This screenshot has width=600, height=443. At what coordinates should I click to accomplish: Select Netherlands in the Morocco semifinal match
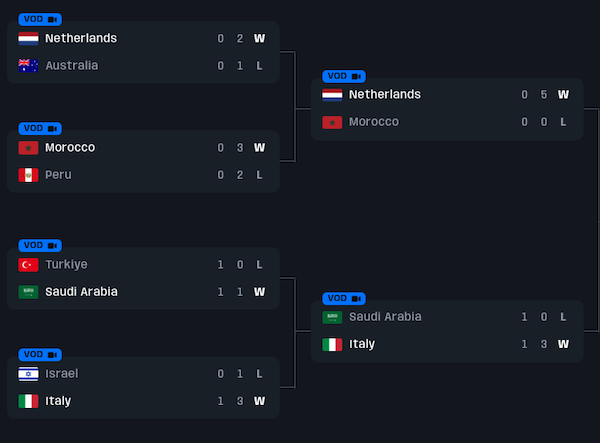pyautogui.click(x=385, y=95)
